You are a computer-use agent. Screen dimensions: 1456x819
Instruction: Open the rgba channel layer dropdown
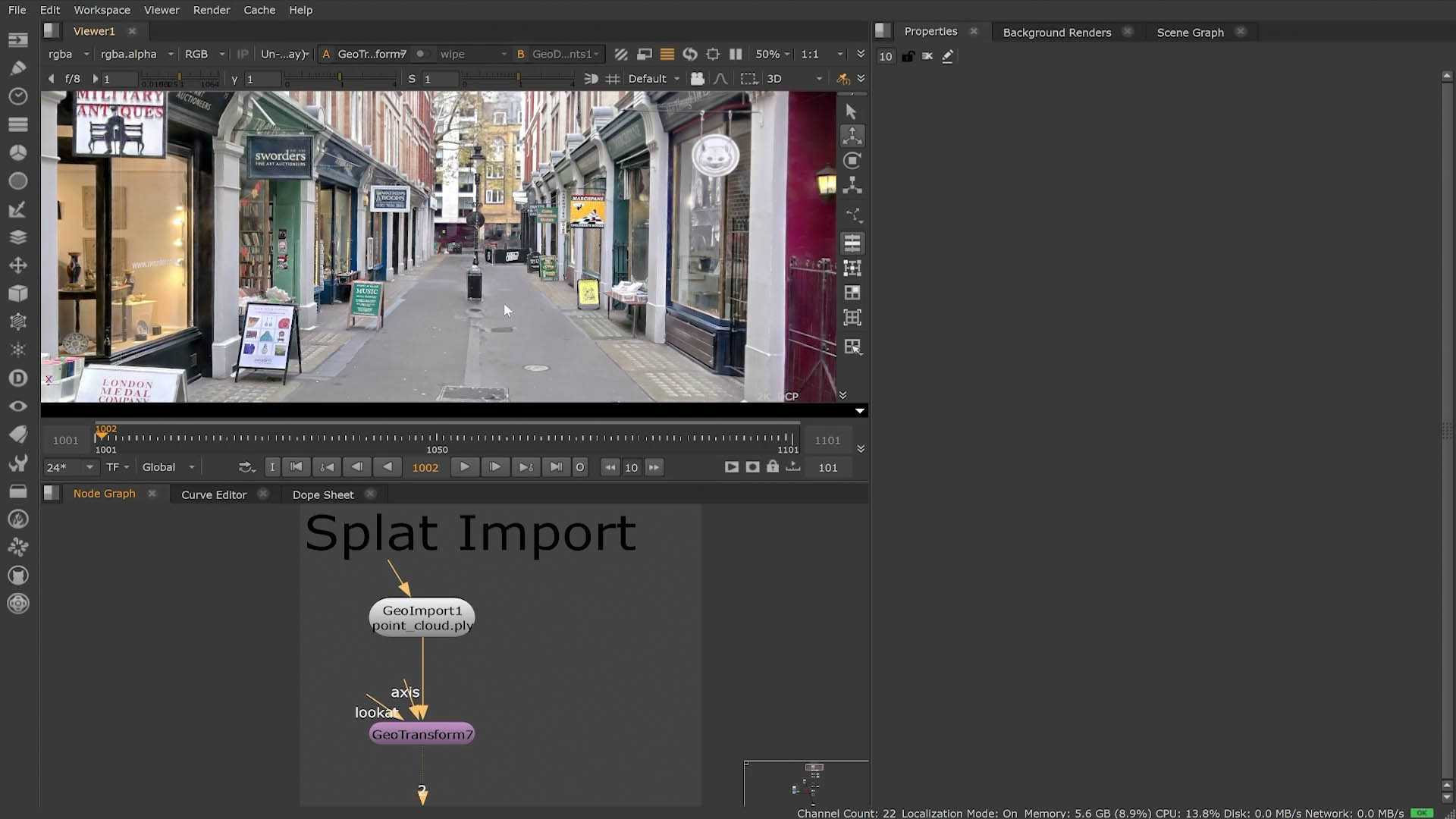(68, 54)
